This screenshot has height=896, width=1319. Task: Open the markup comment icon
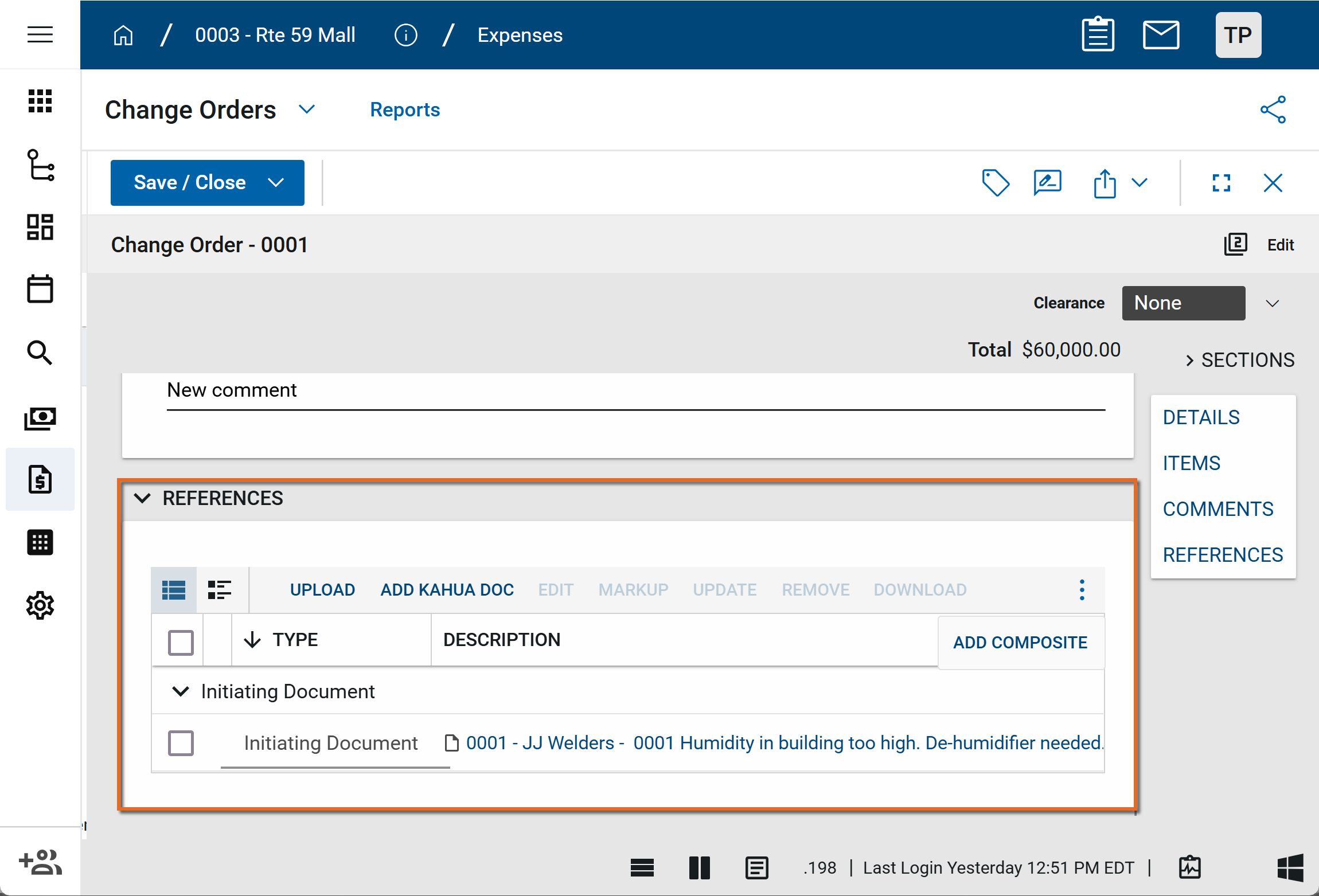[1047, 183]
